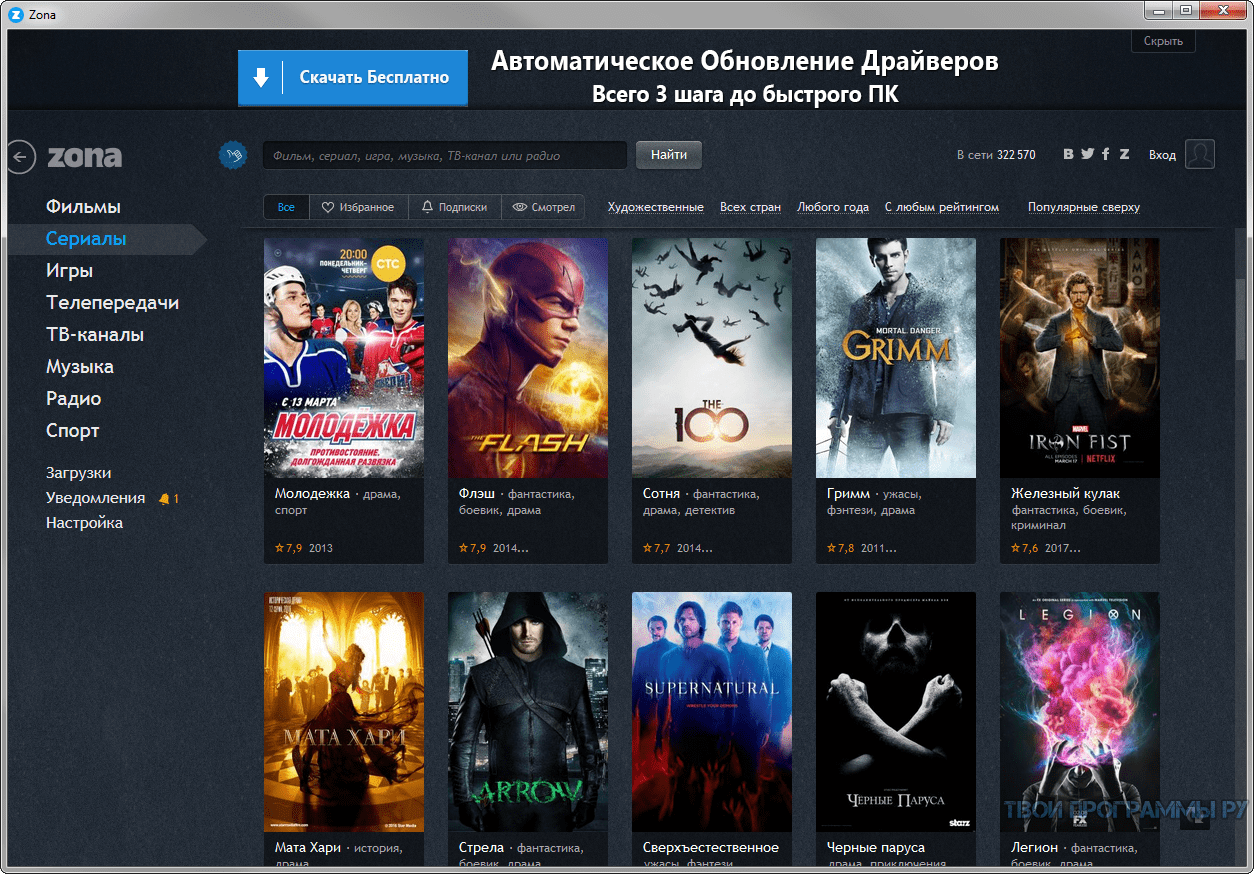Open the С любым рейтингом rating filter

pyautogui.click(x=942, y=207)
